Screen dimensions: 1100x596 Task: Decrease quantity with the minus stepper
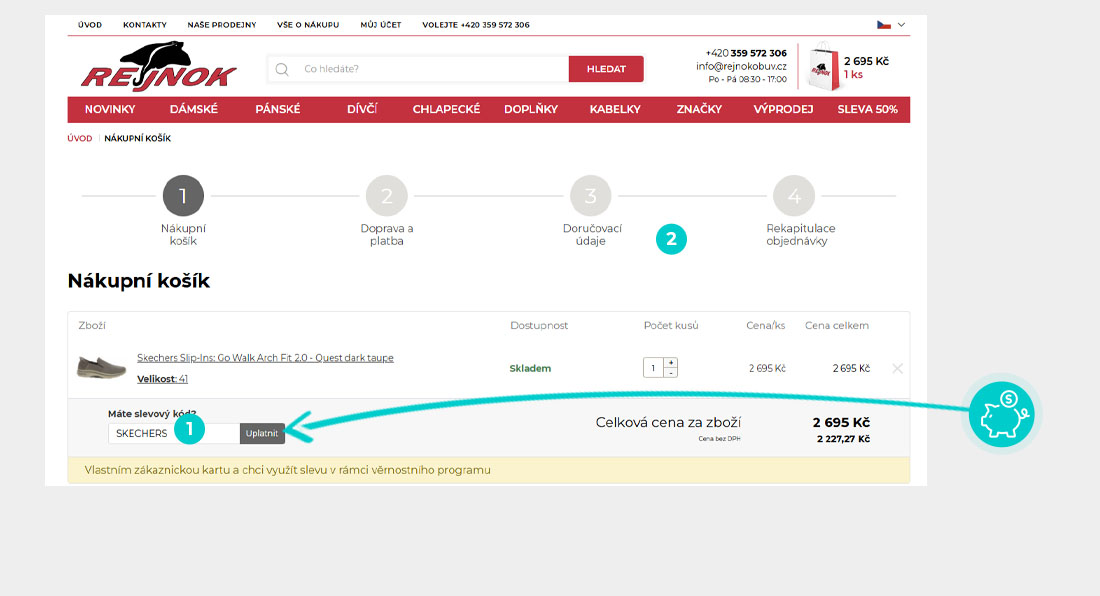point(670,373)
